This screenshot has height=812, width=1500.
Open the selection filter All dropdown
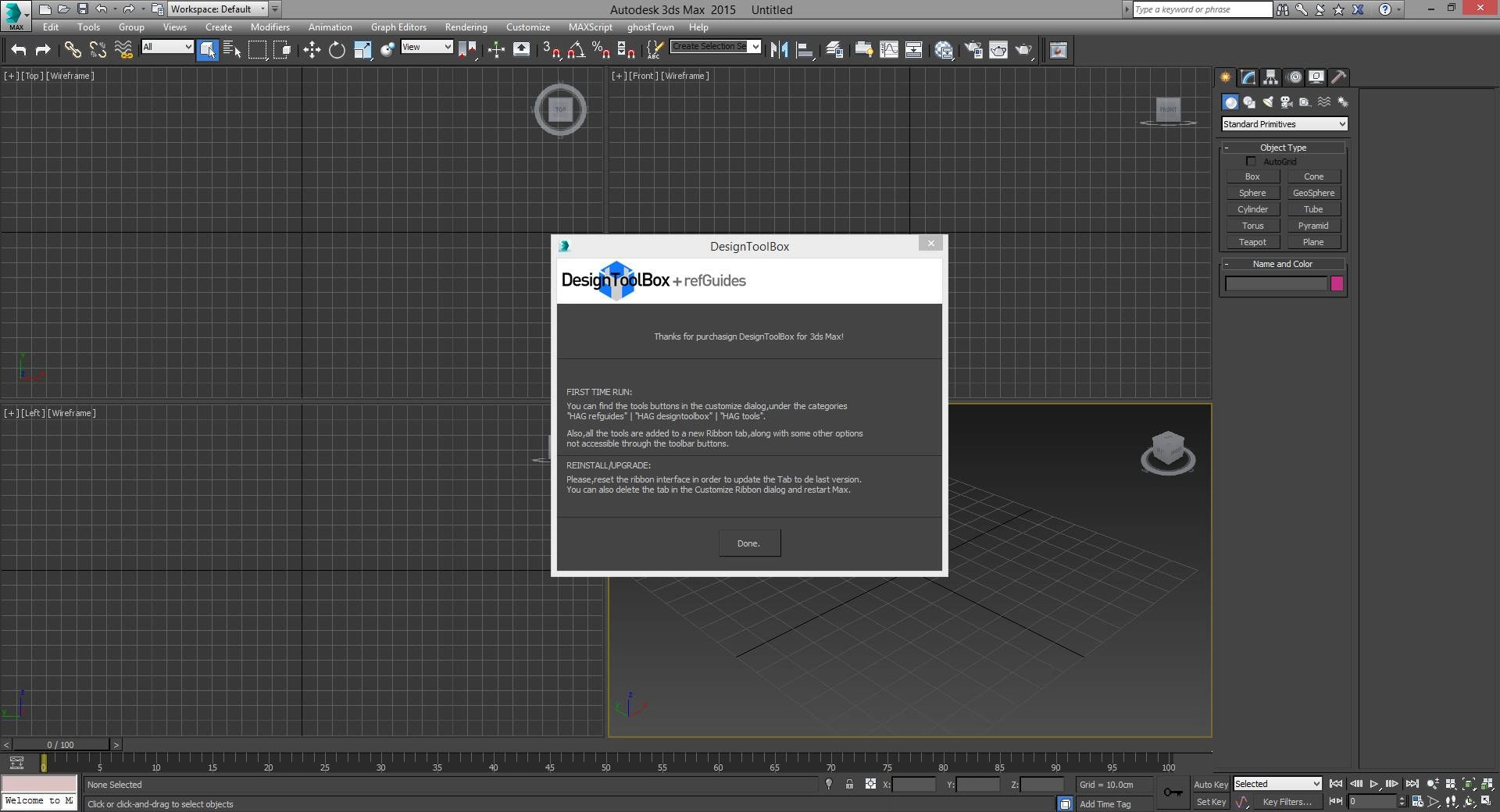click(x=167, y=47)
